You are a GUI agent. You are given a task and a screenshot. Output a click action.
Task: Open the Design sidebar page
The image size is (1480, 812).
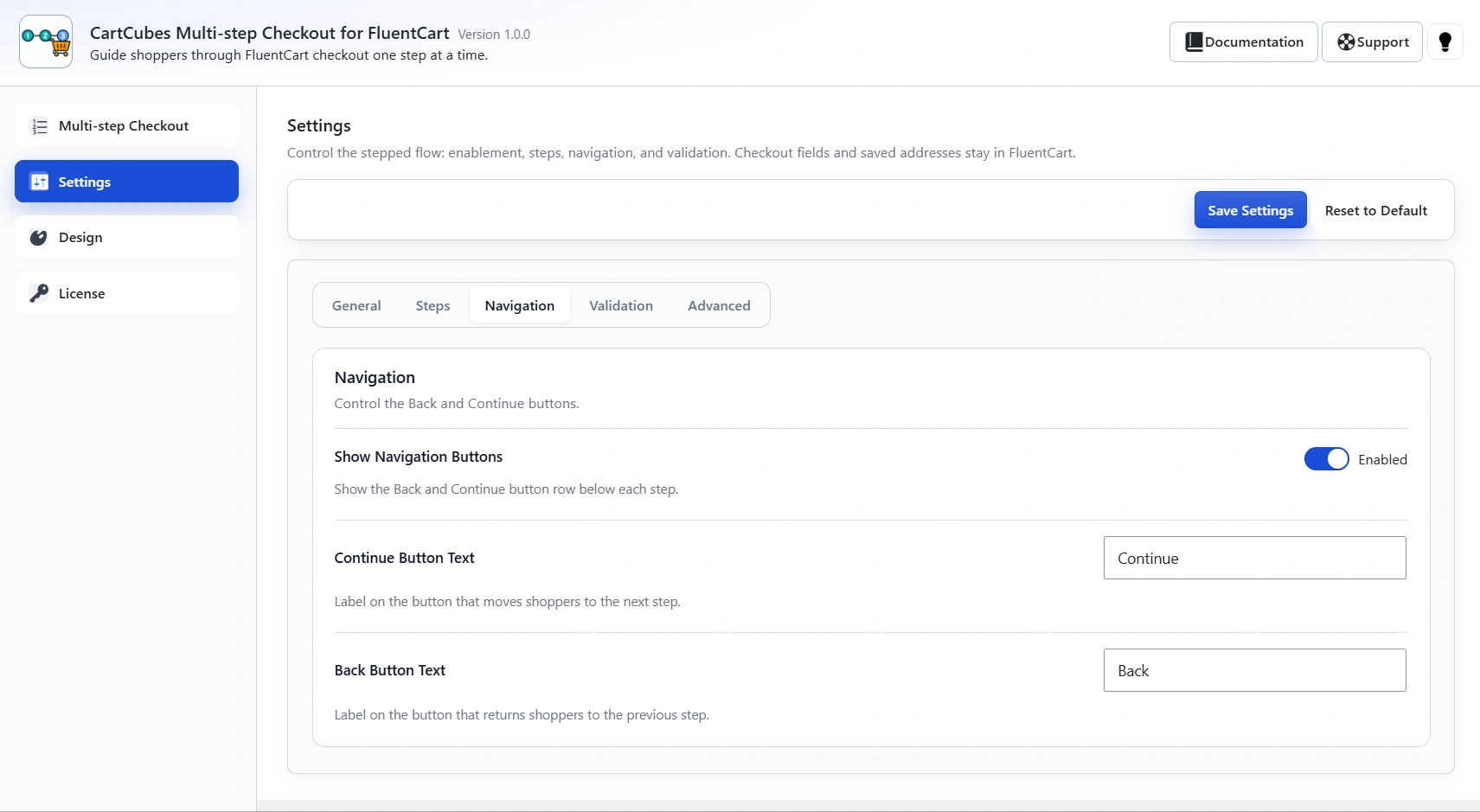126,238
